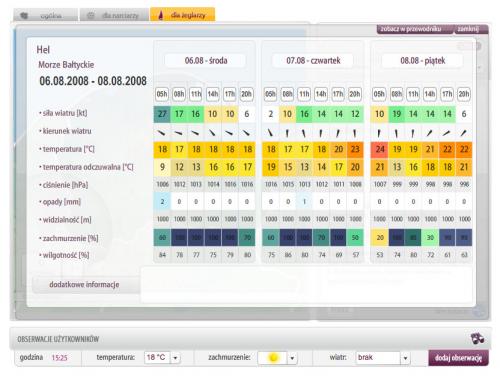Click Friday 05h temperature cell '24'
Image resolution: width=500 pixels, height=376 pixels.
379,149
